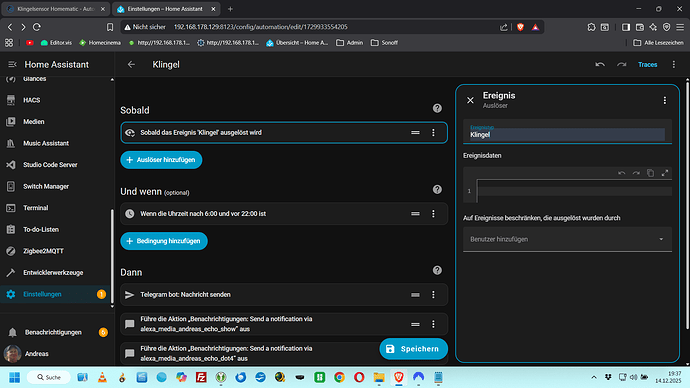Screen dimensions: 690x388
Task: Open Opera from the taskbar
Action: click(x=359, y=377)
